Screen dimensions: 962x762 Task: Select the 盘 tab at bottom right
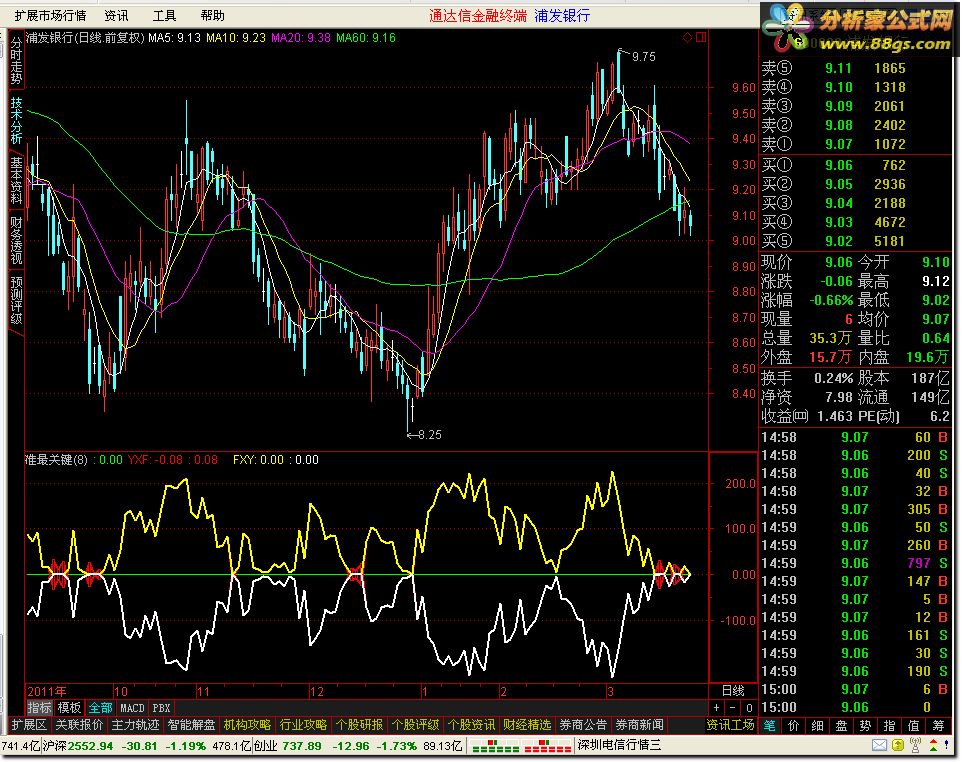[x=841, y=726]
